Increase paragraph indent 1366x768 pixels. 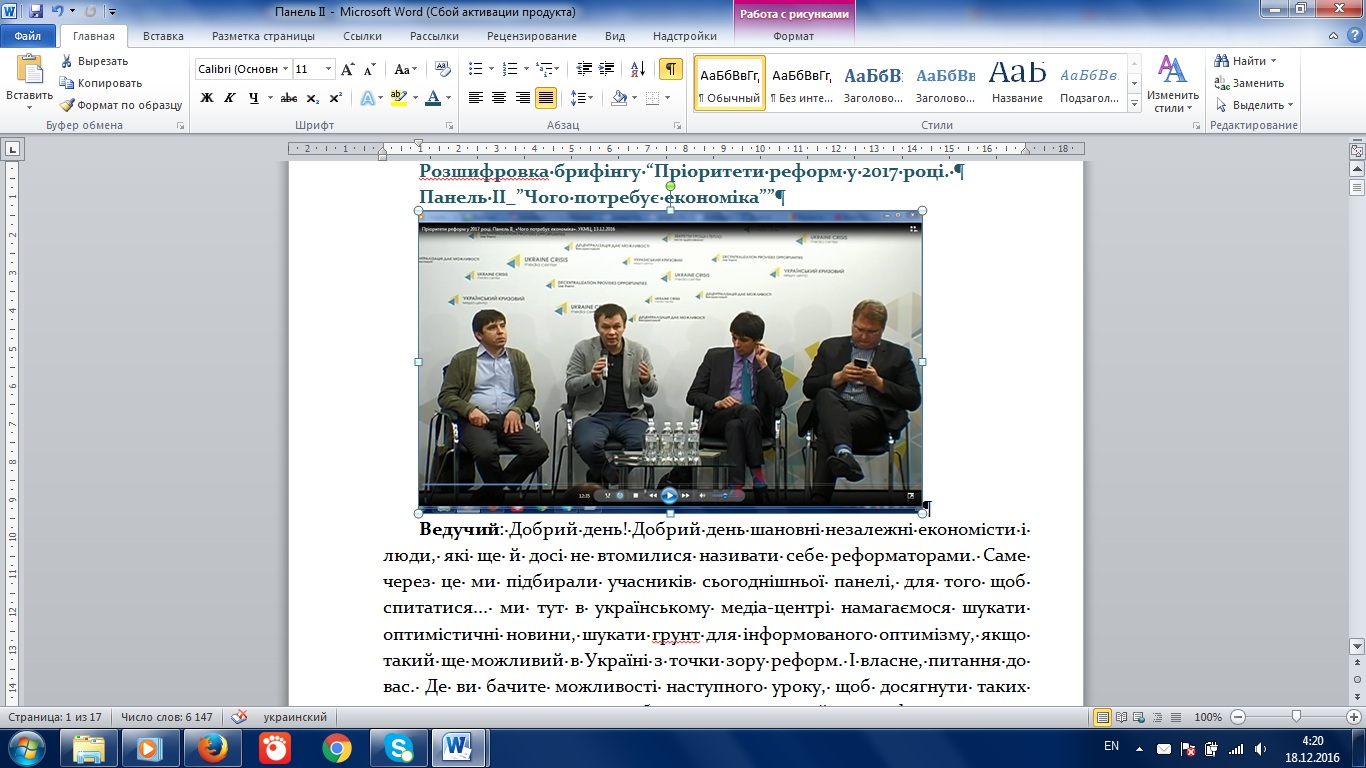click(x=608, y=69)
